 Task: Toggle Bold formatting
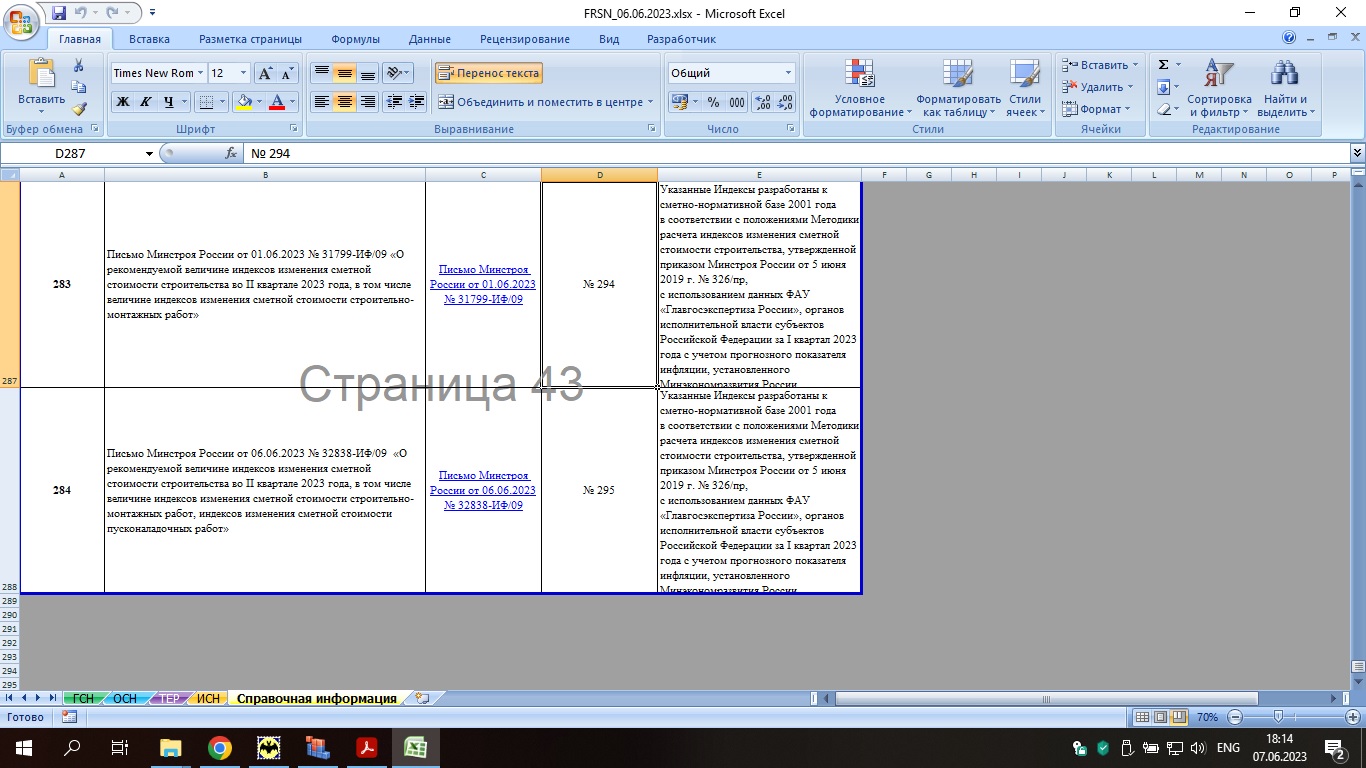(123, 102)
